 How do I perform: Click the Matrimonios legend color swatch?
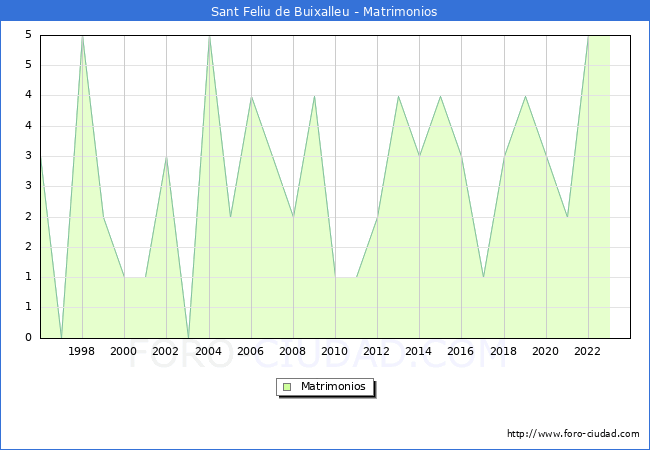click(287, 387)
